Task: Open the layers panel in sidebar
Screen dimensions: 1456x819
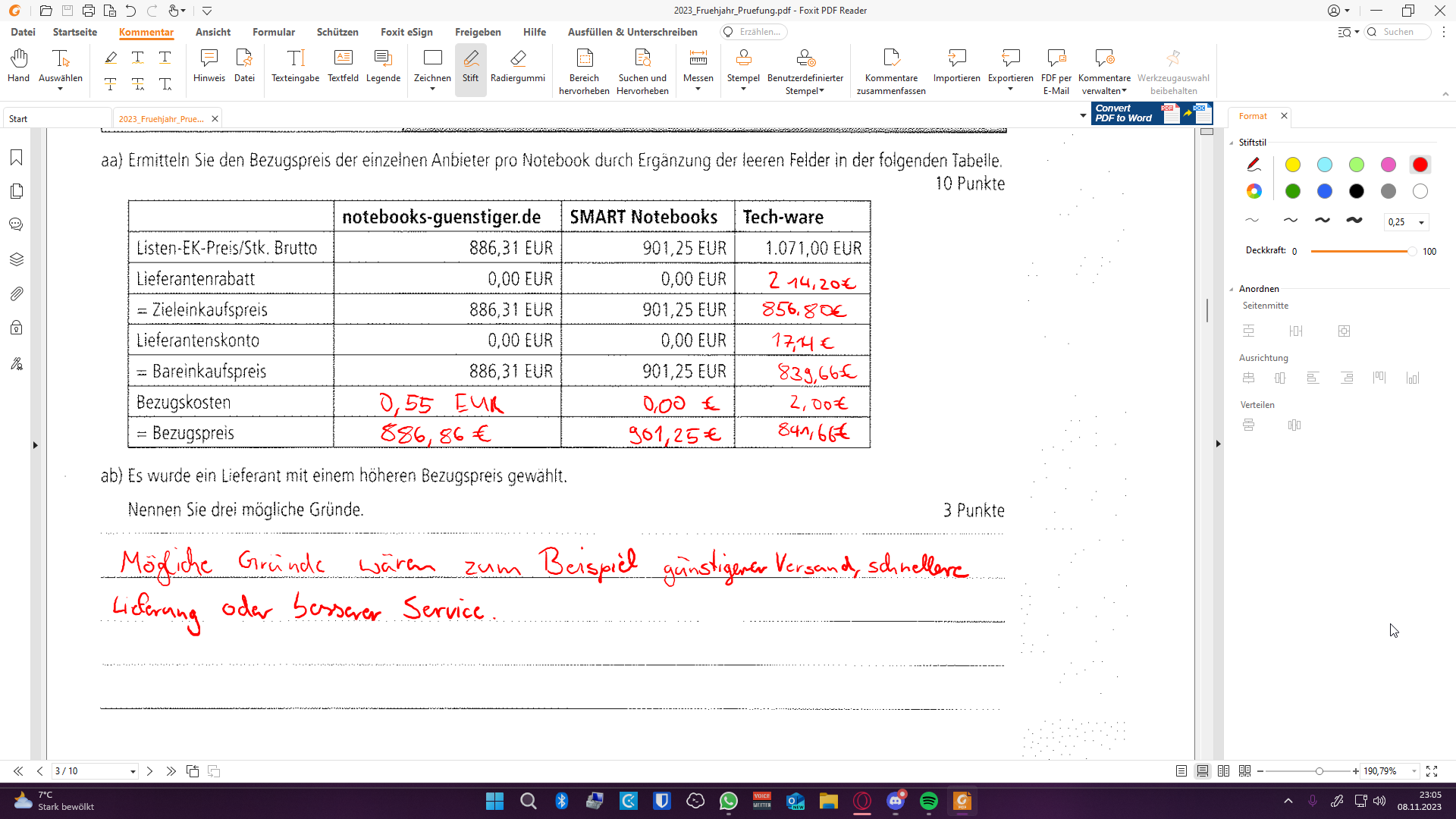Action: coord(17,259)
